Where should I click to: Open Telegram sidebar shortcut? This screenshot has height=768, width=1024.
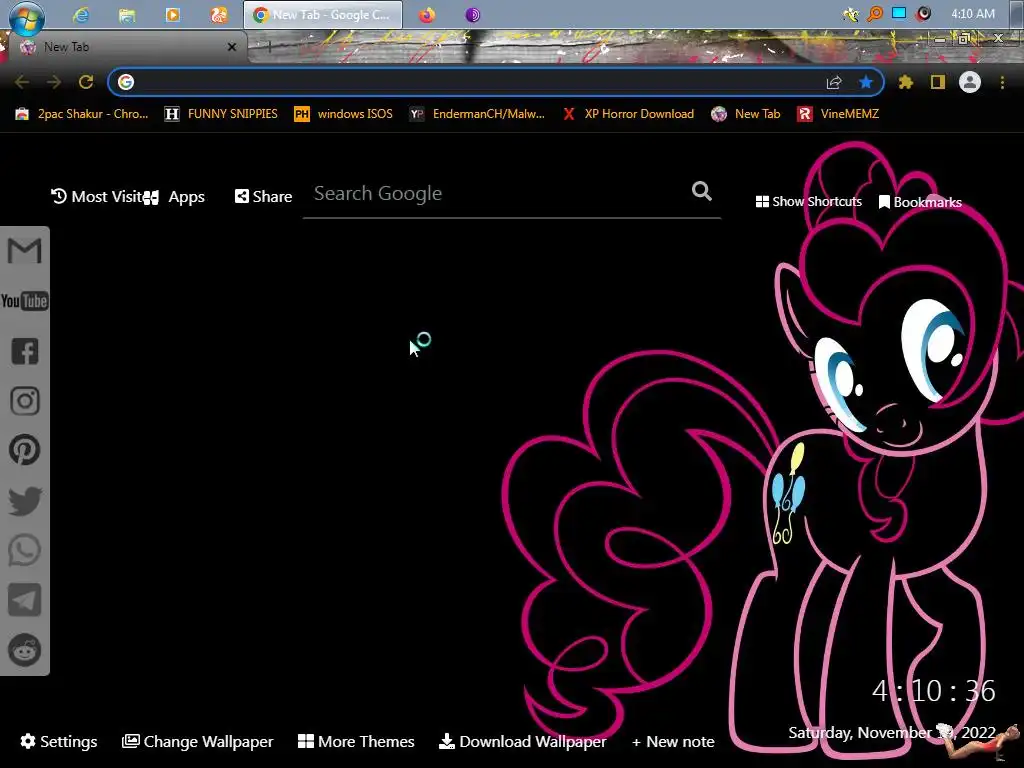click(25, 600)
